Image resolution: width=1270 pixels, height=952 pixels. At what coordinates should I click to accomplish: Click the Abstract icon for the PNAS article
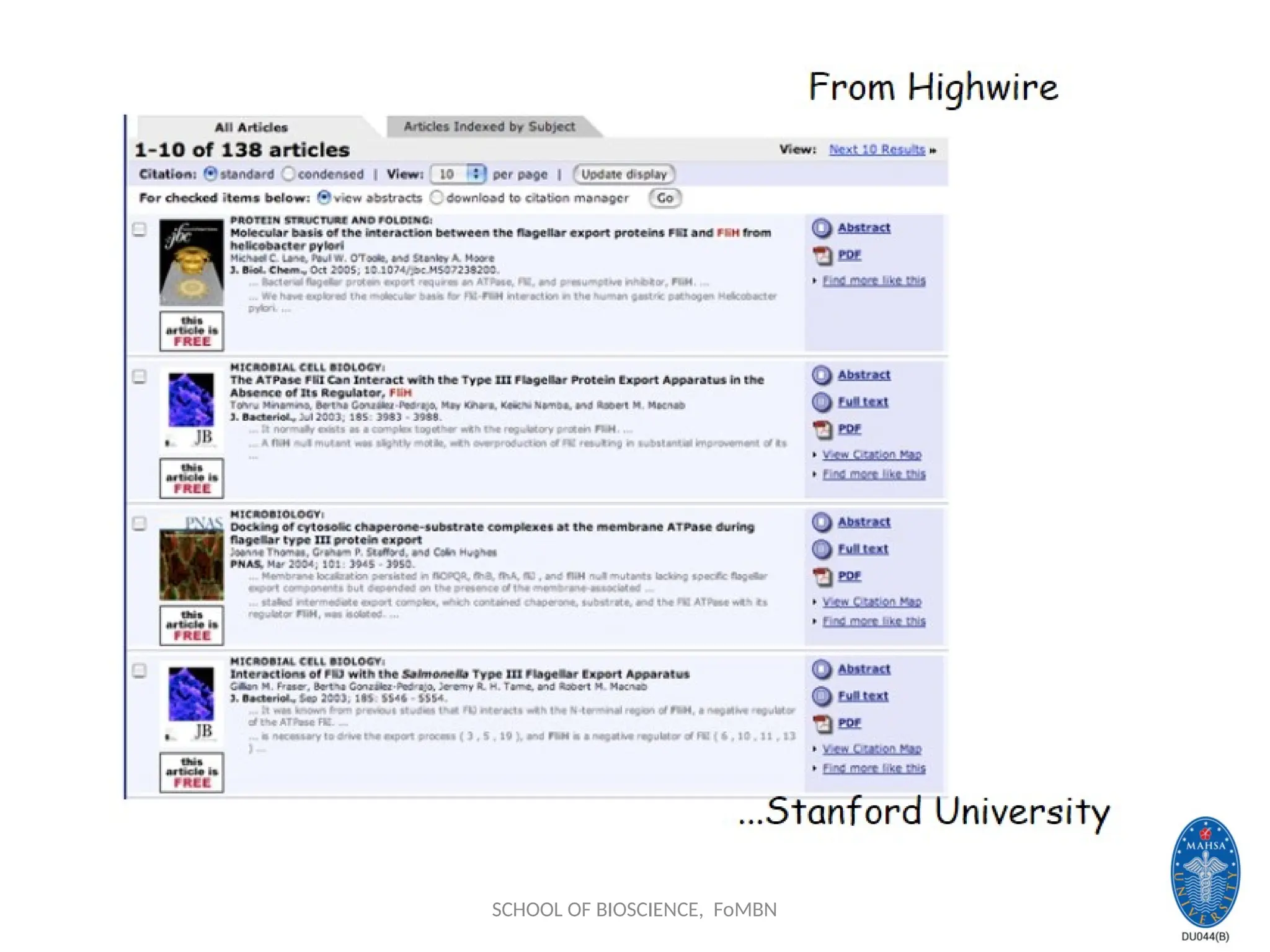point(822,522)
